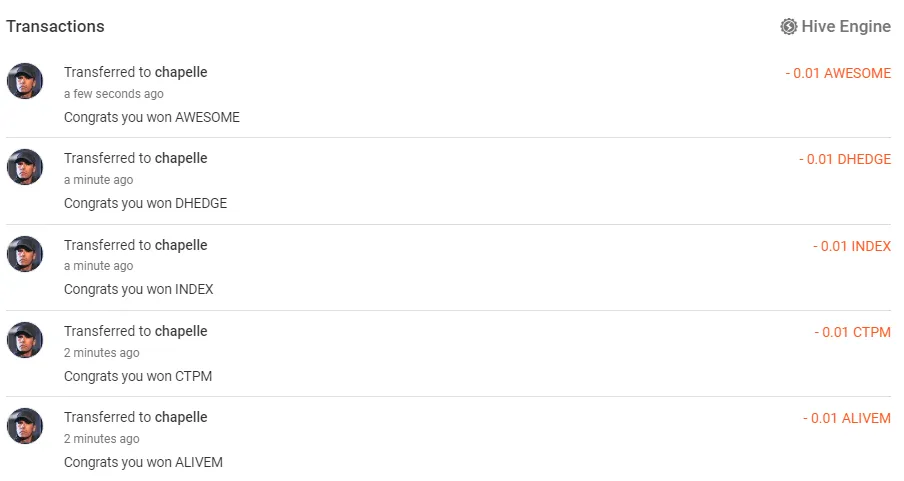This screenshot has width=904, height=481.
Task: Open avatar on the ALIVEM transfer row
Action: [25, 426]
